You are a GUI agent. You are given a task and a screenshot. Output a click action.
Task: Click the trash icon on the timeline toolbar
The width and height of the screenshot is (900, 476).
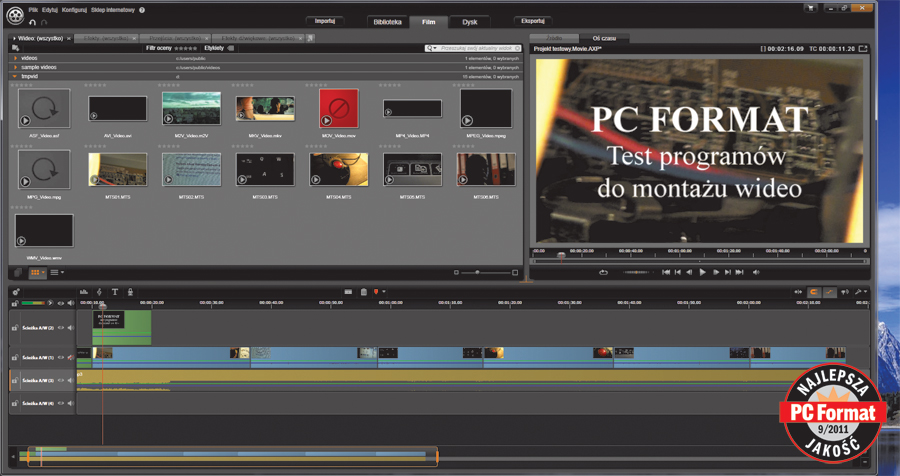pos(363,291)
